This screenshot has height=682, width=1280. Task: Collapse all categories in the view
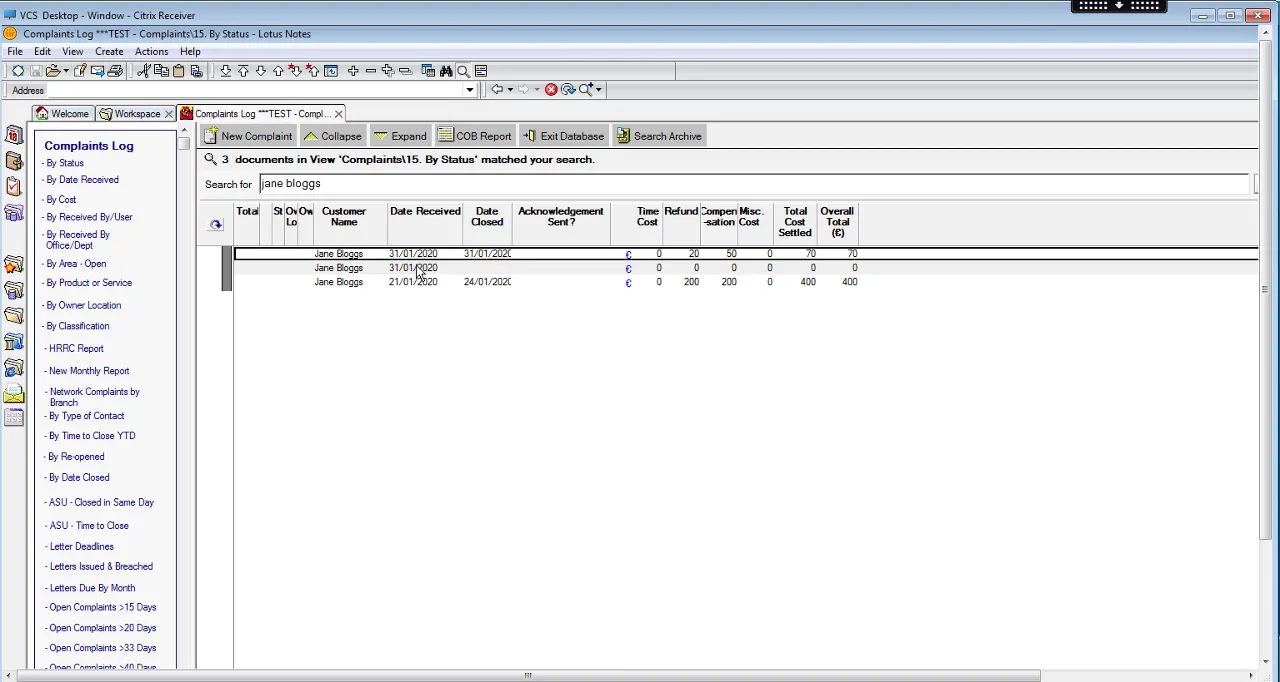pos(332,136)
